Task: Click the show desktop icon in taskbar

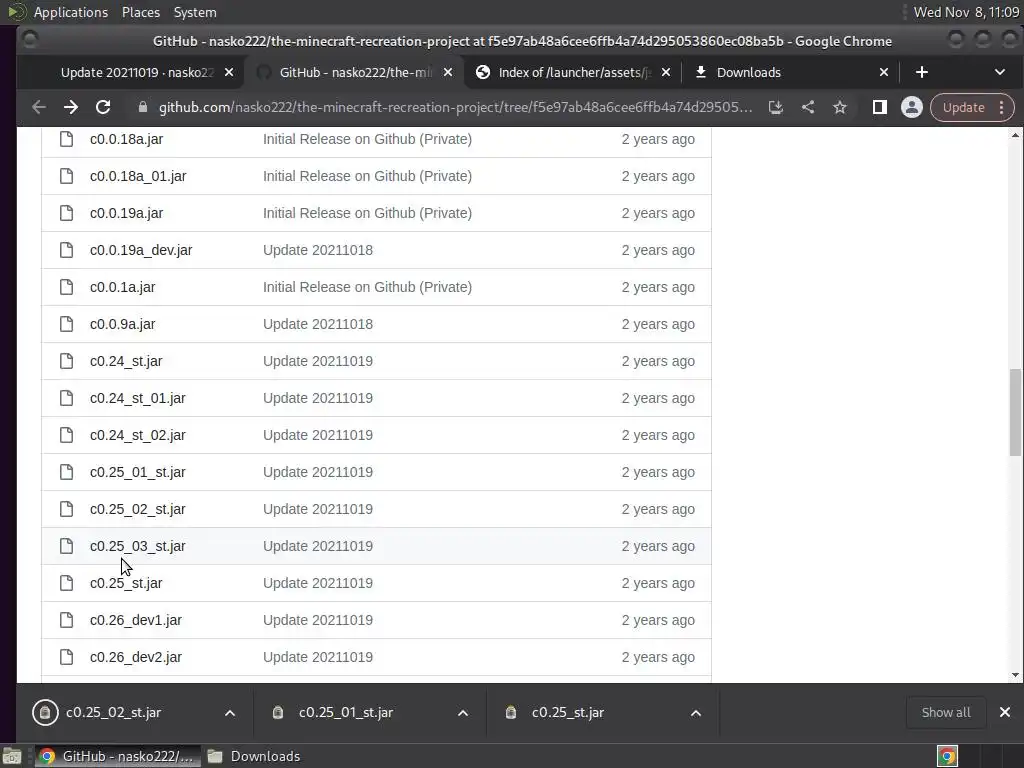Action: [x=12, y=756]
